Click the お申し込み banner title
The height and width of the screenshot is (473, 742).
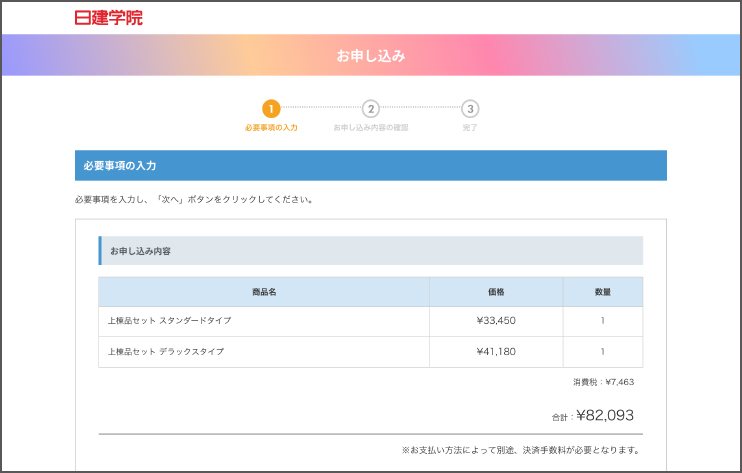coord(371,56)
